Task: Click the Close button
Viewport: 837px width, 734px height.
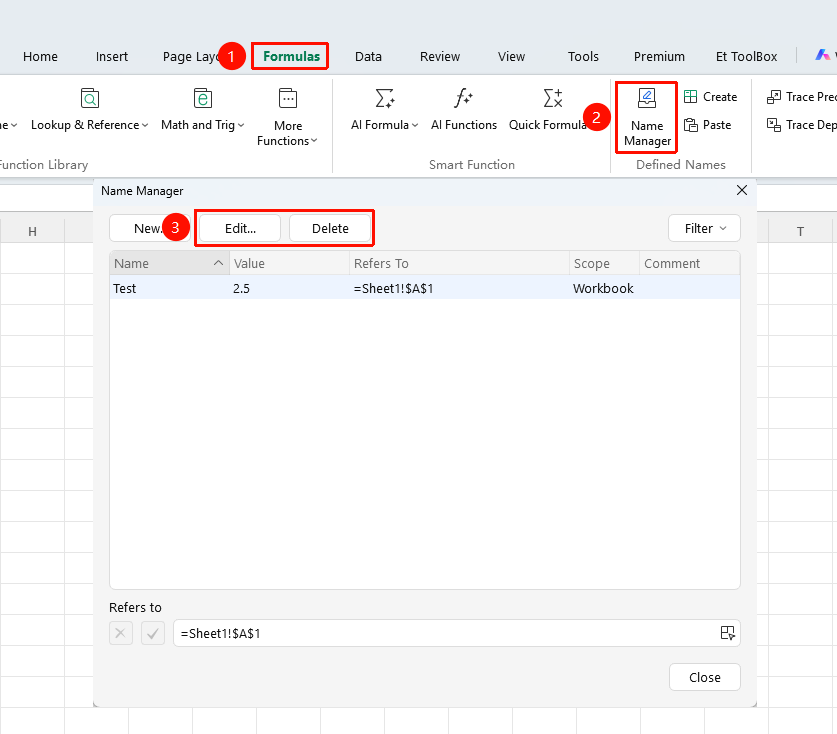Action: [705, 677]
